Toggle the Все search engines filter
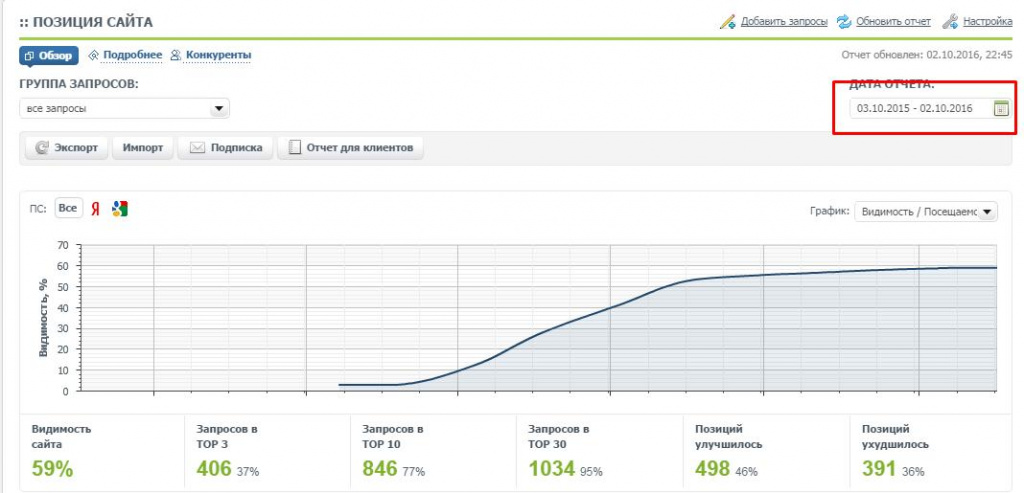1024x493 pixels. click(68, 208)
